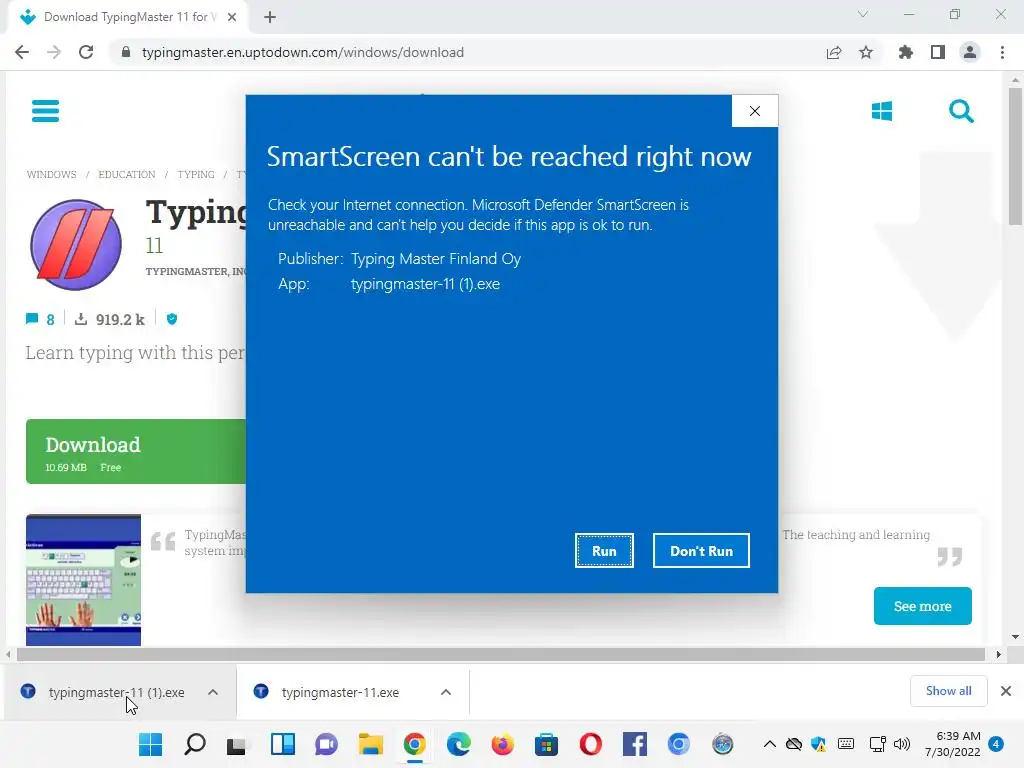Click the See more button

pyautogui.click(x=923, y=606)
